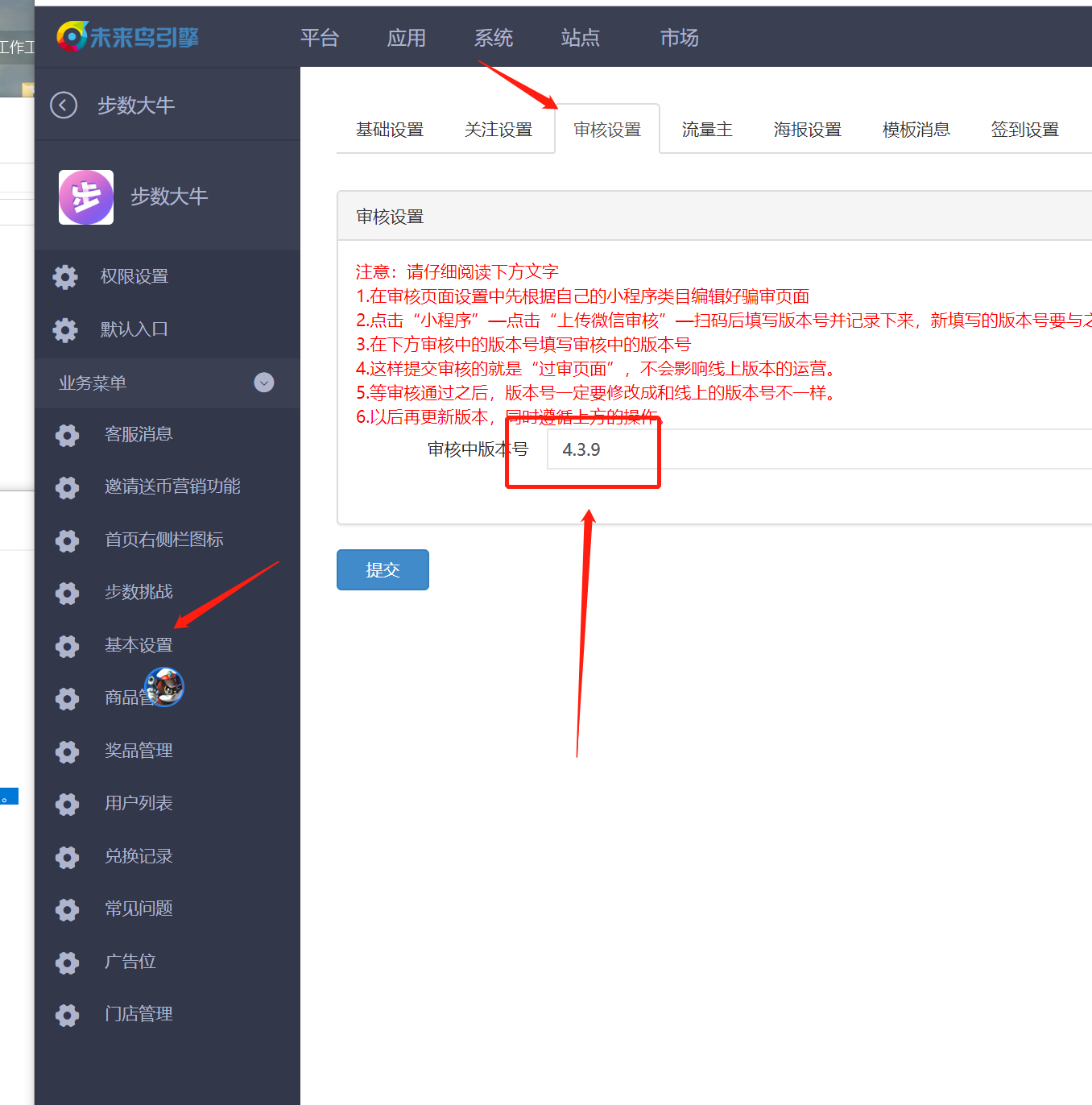Screen dimensions: 1092x1105
Task: Open 用户列表 menu item
Action: coord(139,803)
